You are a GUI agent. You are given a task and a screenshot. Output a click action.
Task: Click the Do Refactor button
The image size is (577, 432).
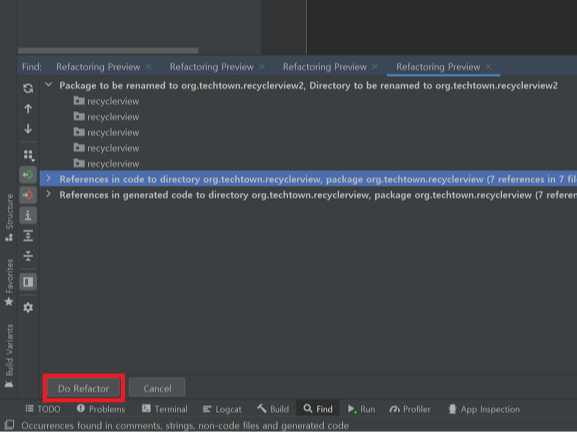point(84,388)
